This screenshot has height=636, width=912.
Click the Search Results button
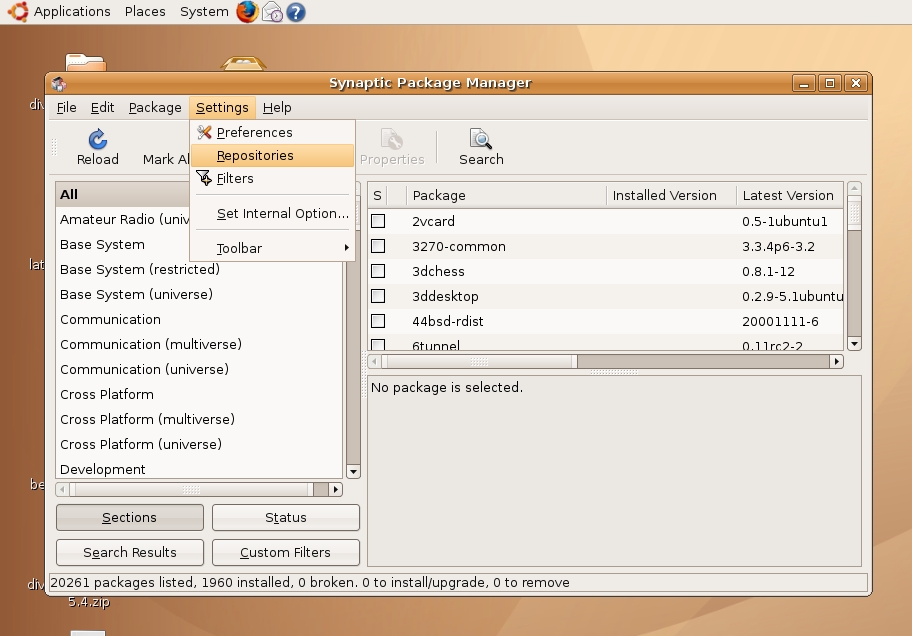[130, 552]
